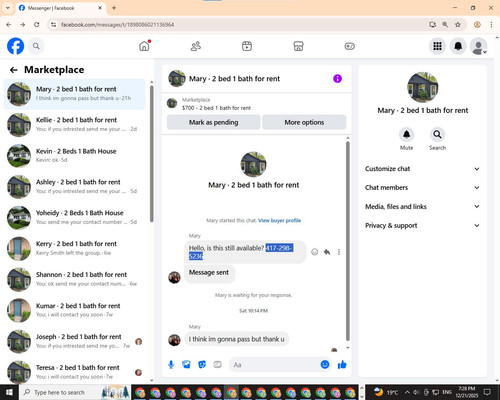
Task: Open the Gaming controller icon
Action: point(350,46)
